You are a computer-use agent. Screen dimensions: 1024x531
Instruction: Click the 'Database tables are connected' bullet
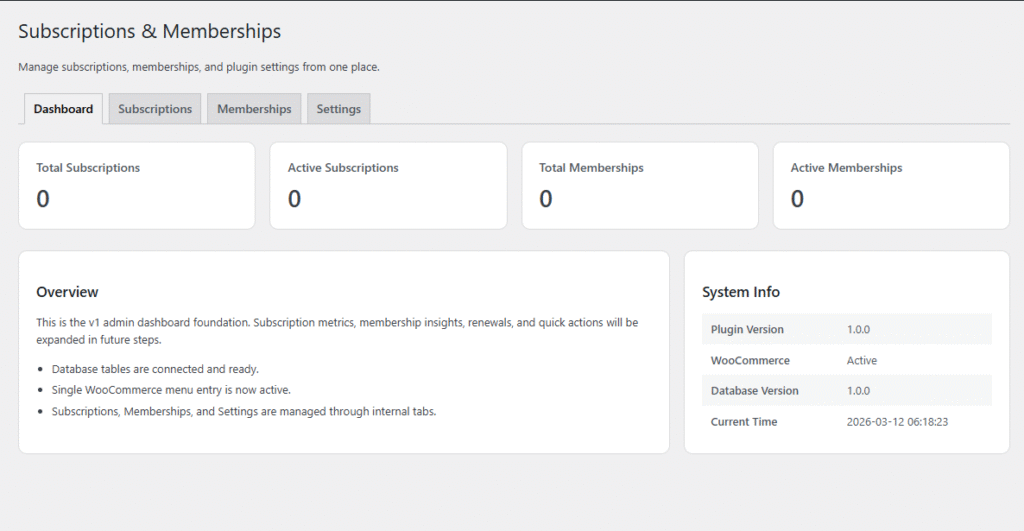point(155,369)
